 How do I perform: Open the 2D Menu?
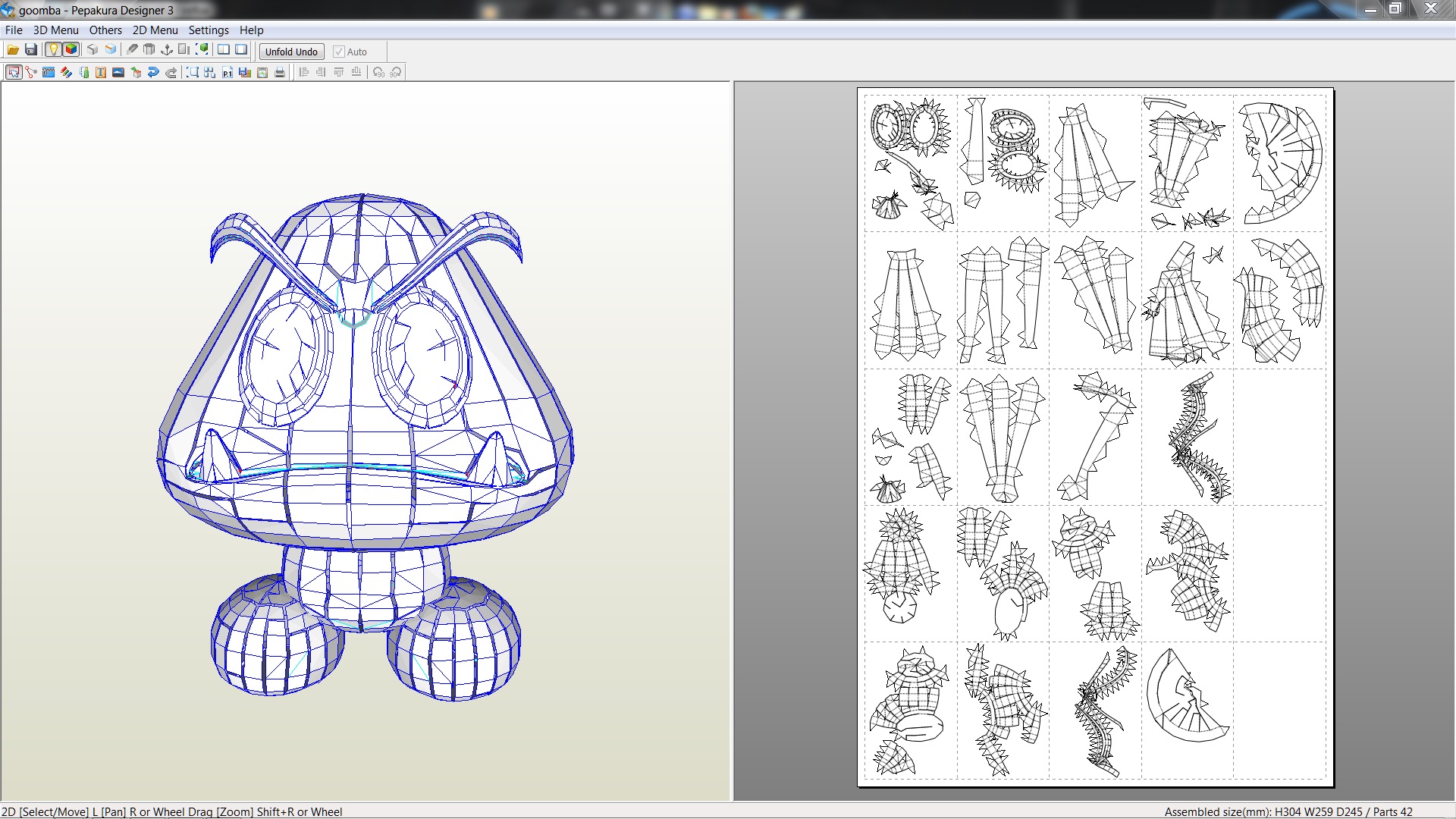point(155,30)
